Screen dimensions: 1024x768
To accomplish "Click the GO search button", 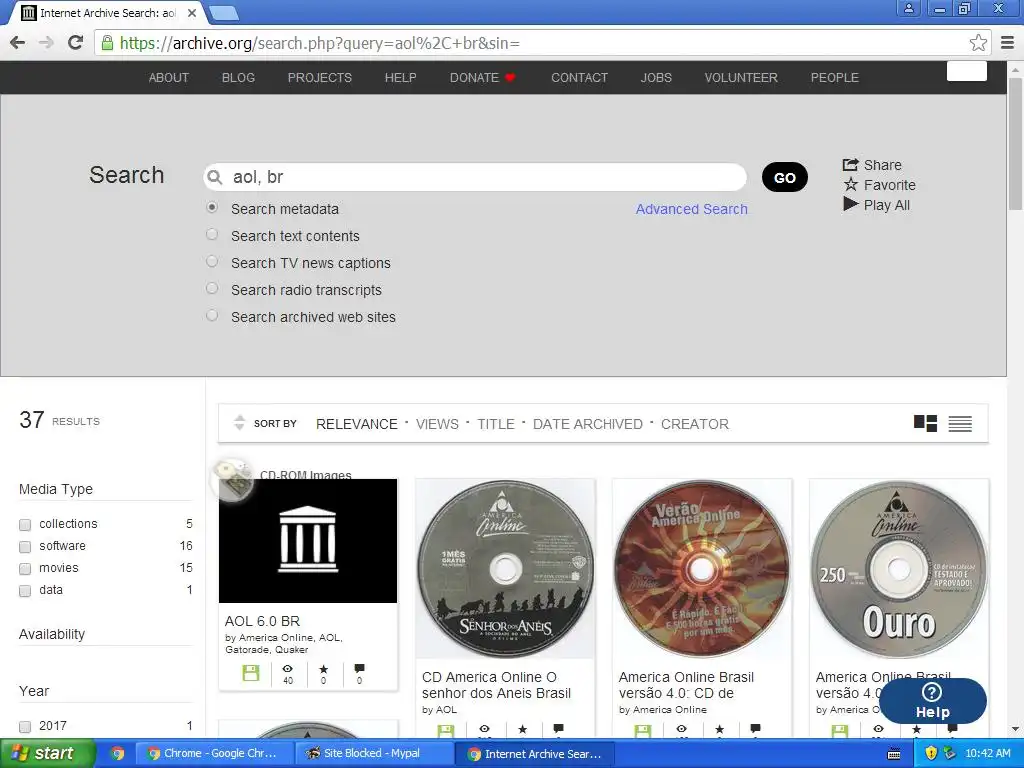I will click(x=784, y=177).
